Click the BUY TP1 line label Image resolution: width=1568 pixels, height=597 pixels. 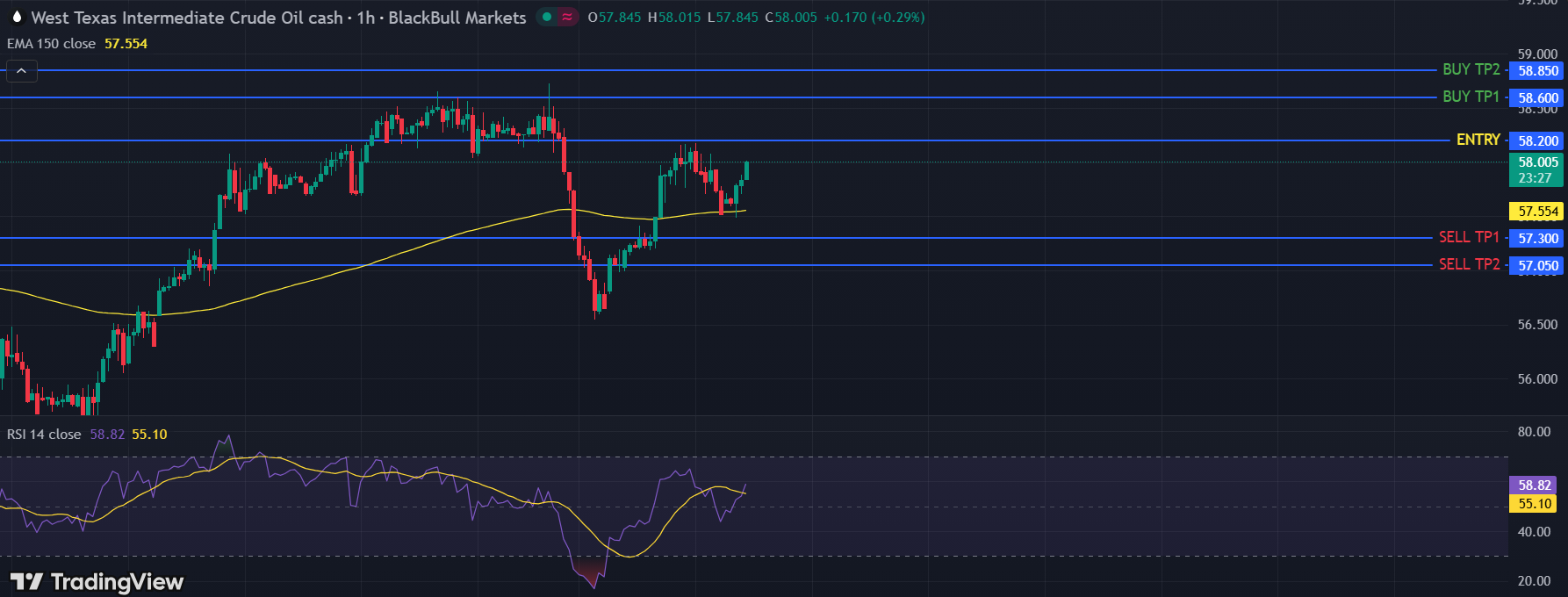click(1471, 97)
